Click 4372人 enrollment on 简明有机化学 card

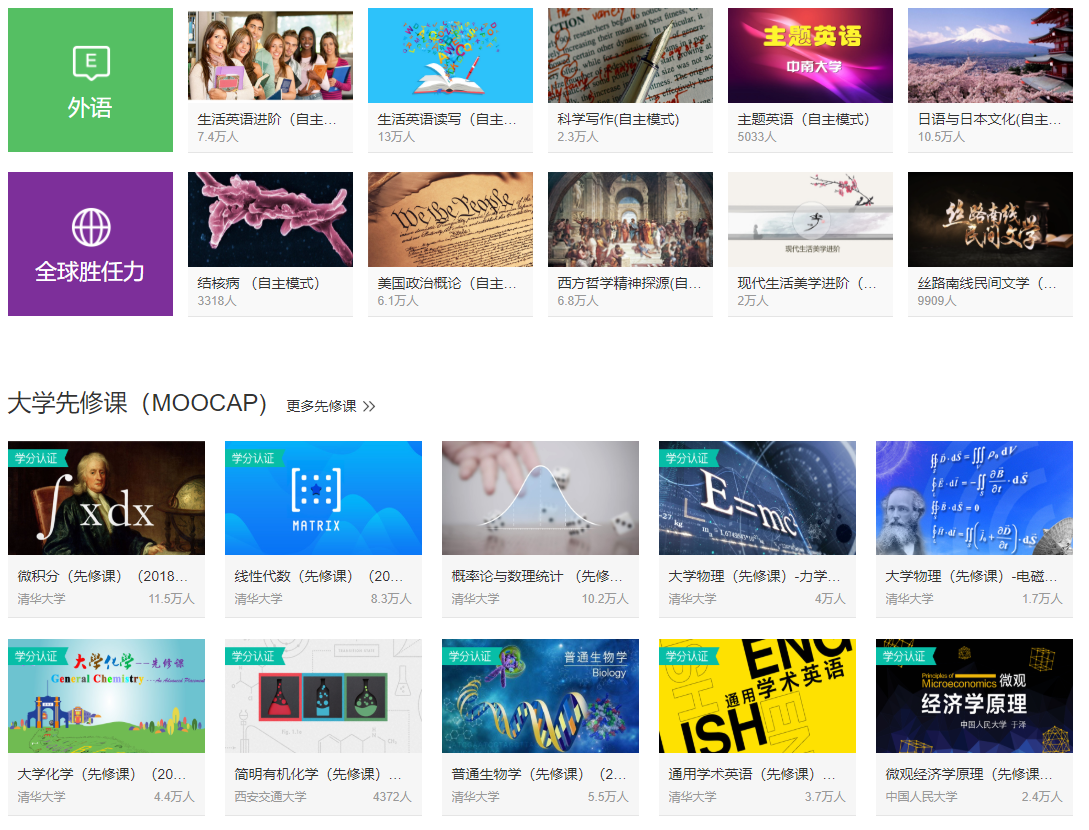pyautogui.click(x=392, y=797)
